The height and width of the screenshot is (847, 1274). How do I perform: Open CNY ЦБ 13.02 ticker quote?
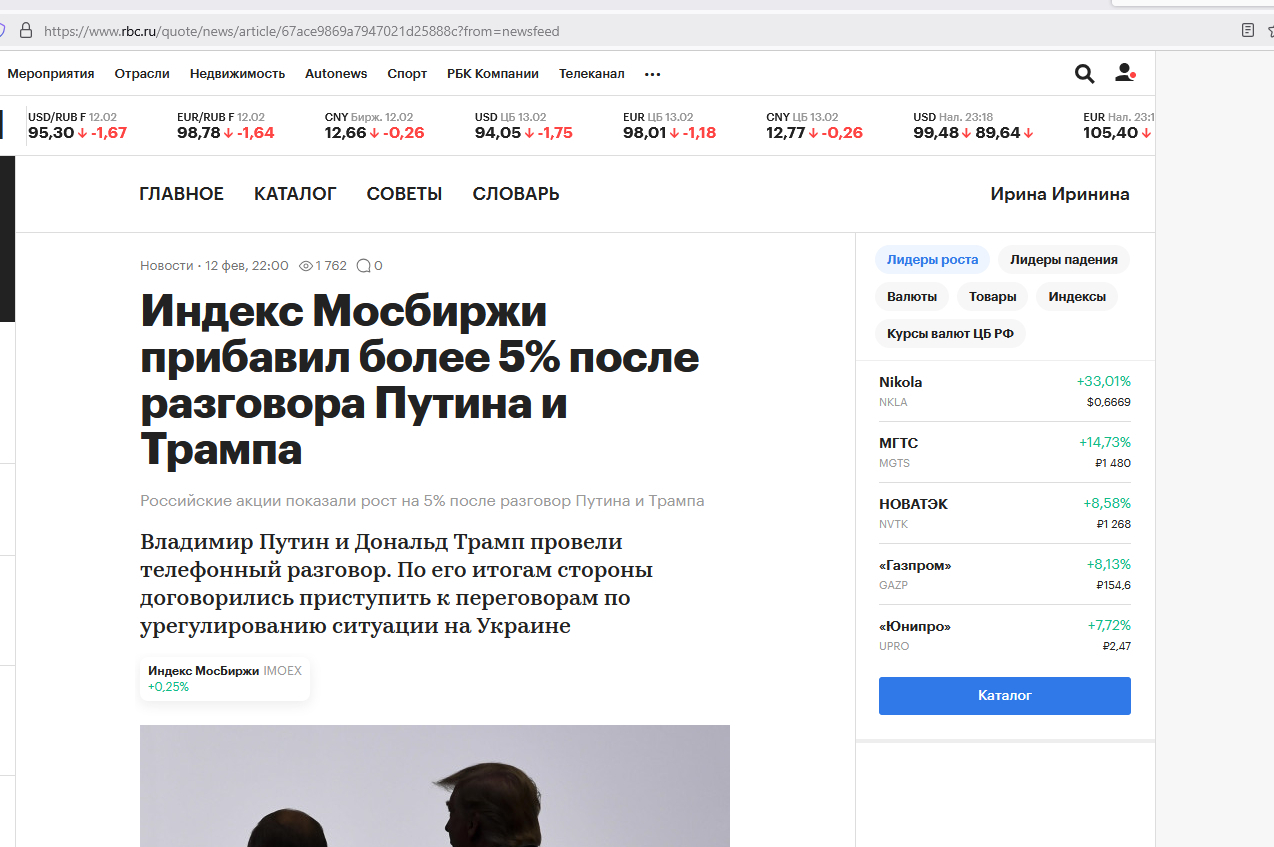815,125
